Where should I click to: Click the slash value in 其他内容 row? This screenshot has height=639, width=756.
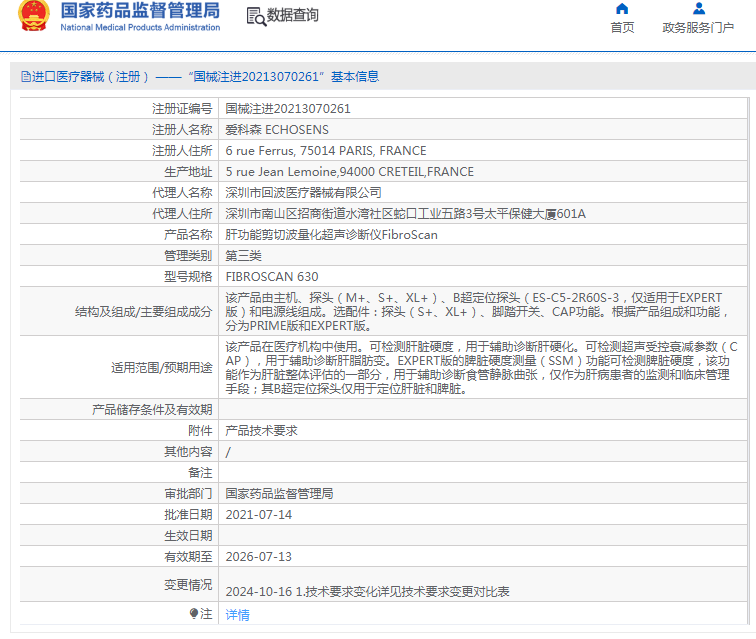tap(228, 452)
